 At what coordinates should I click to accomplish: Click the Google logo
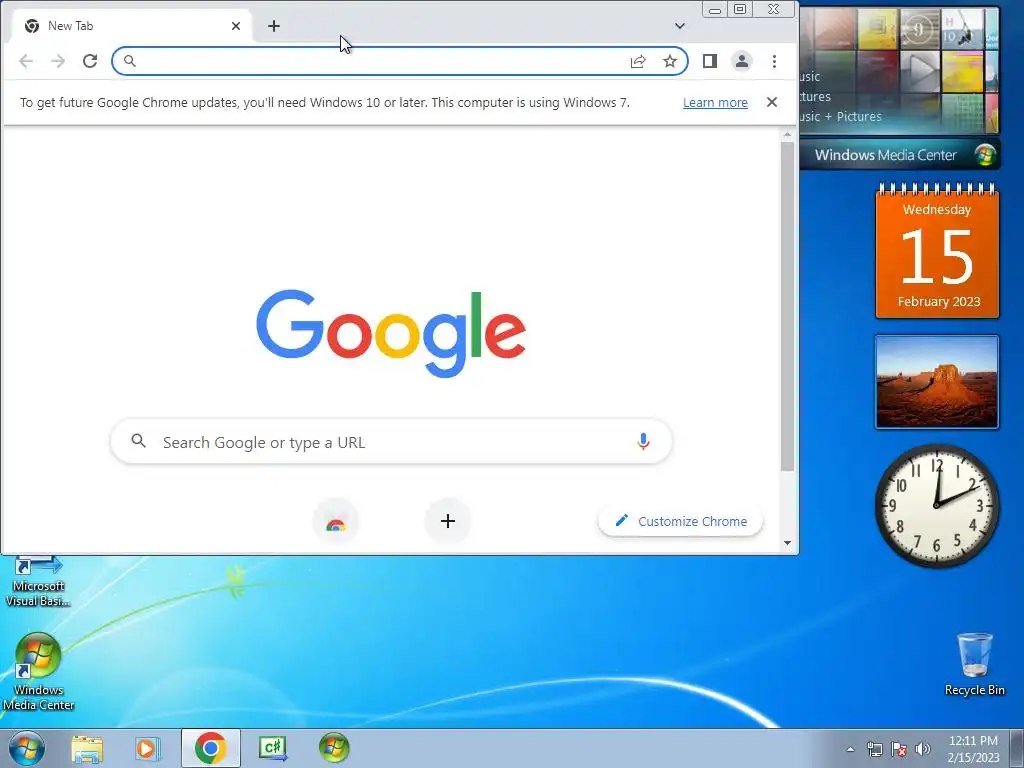point(391,333)
